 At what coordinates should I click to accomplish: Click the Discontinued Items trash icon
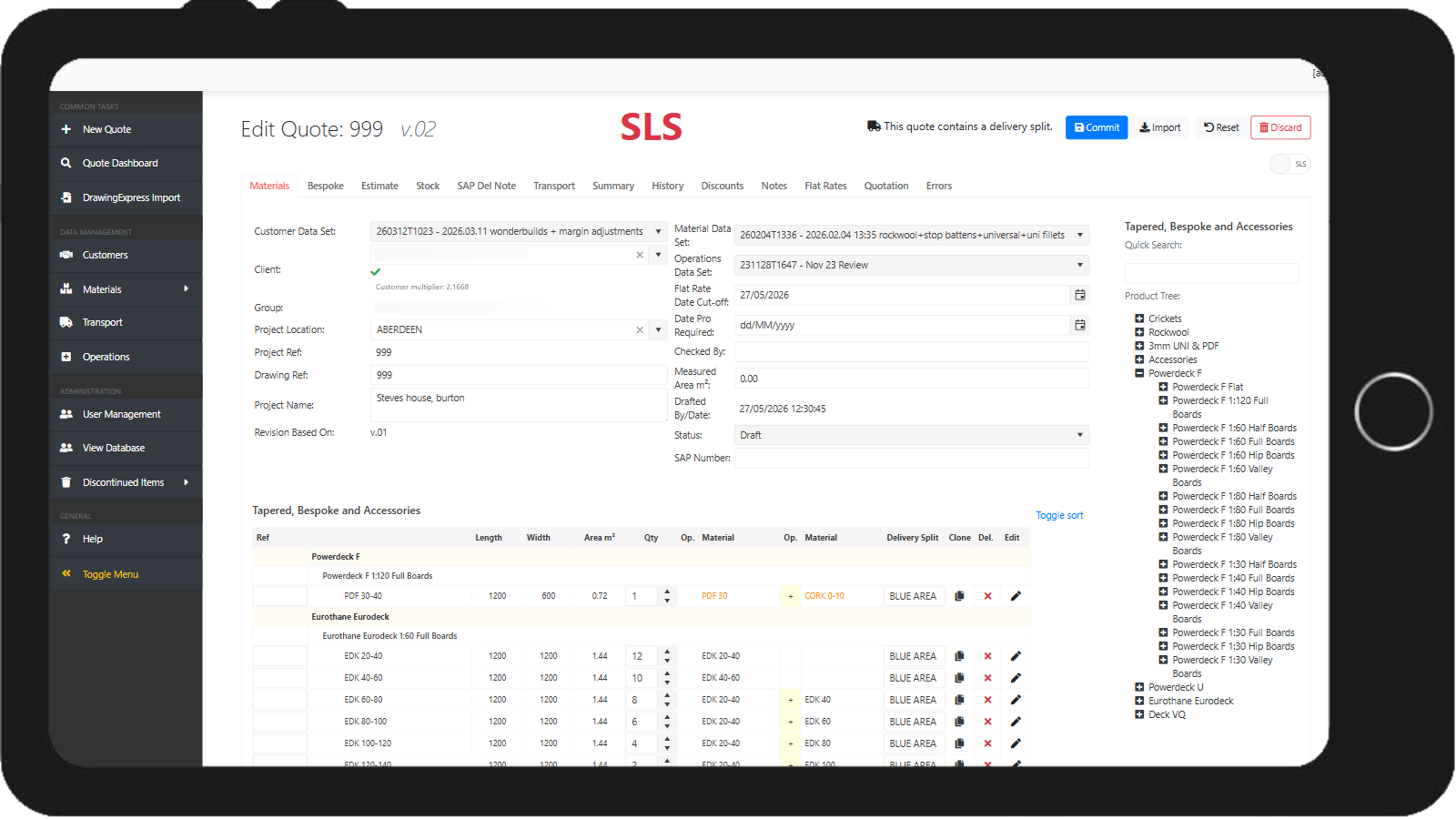click(x=66, y=482)
